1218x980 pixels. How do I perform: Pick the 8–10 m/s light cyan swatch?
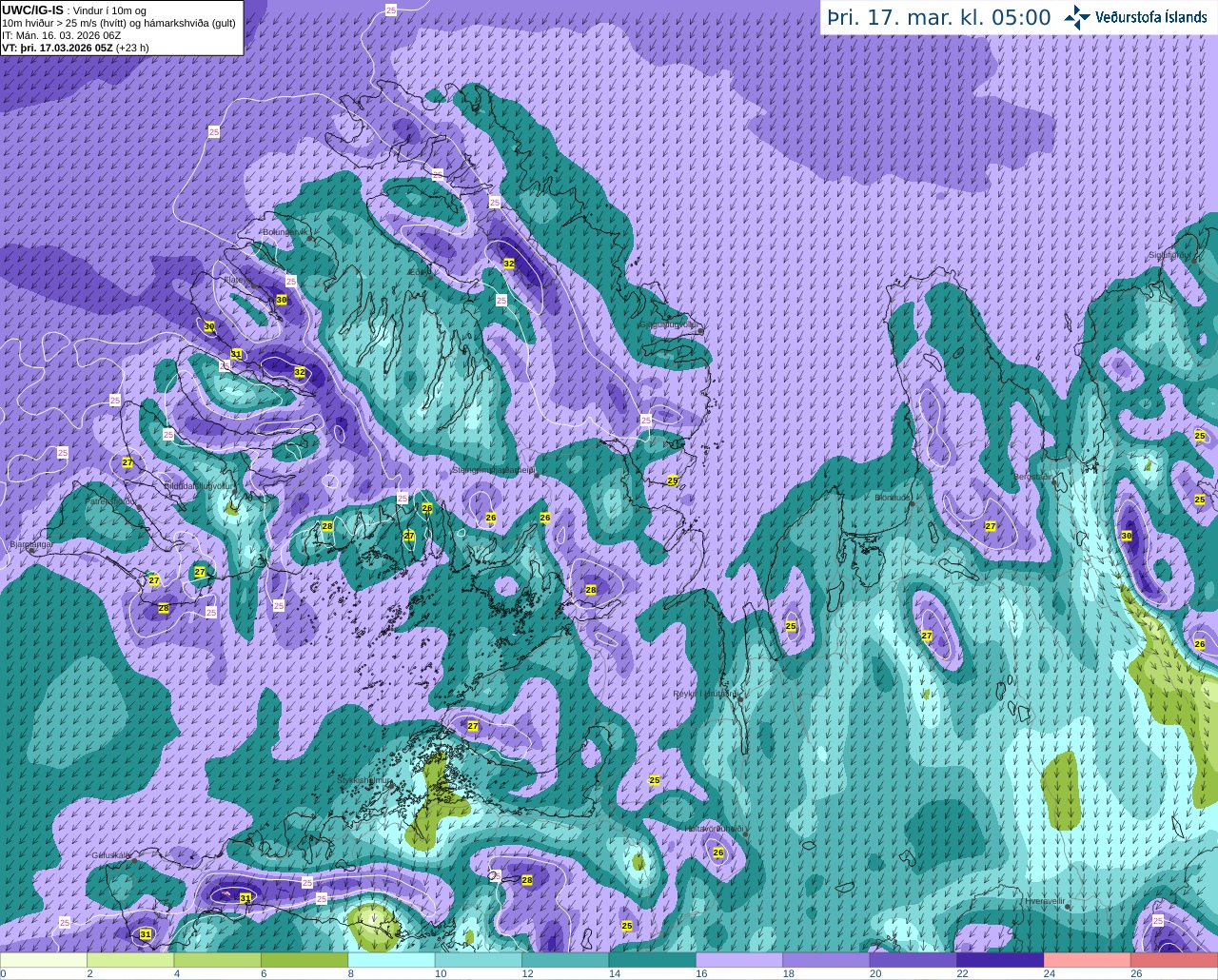coord(392,960)
